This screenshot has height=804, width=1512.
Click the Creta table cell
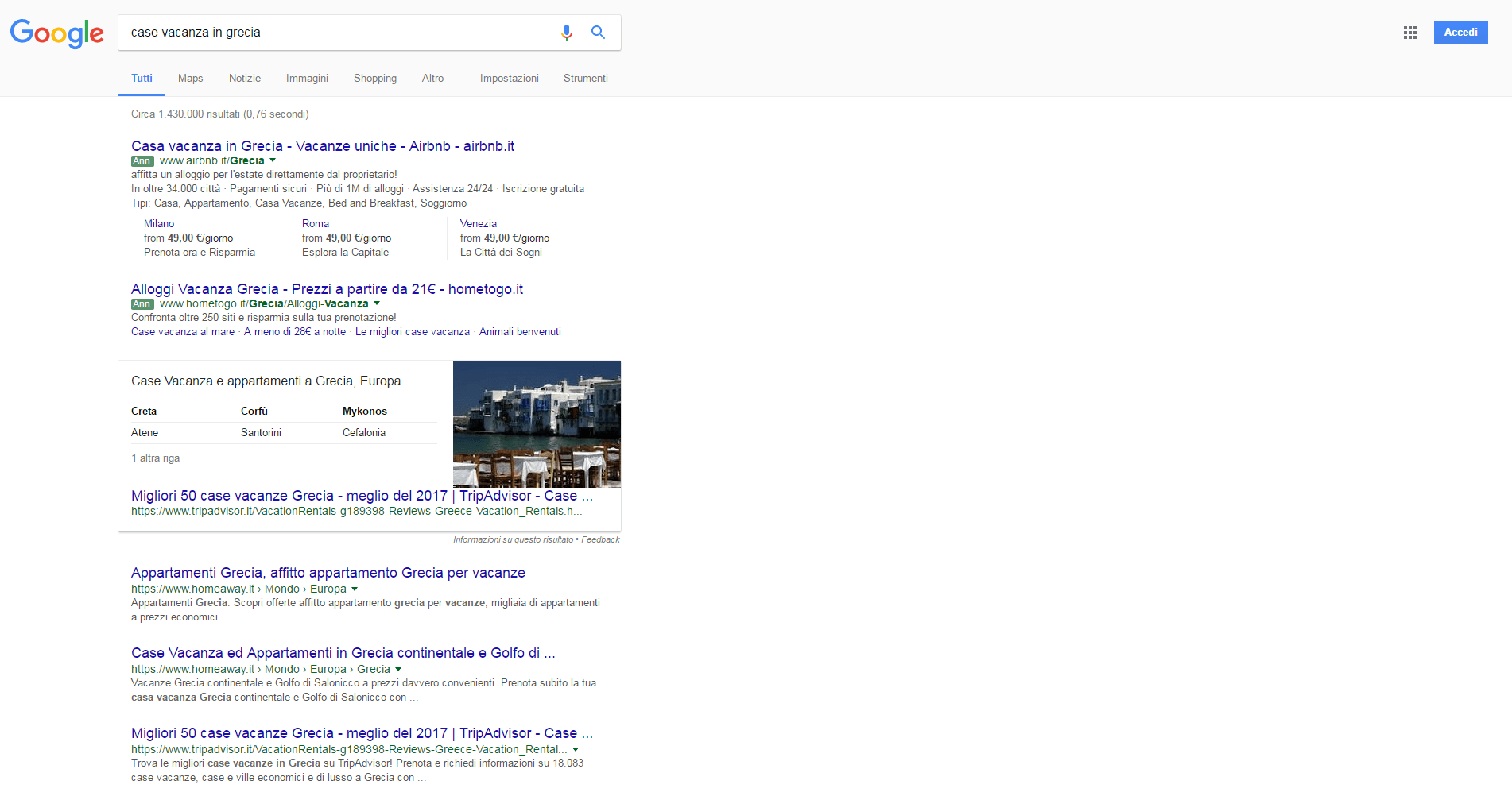pyautogui.click(x=144, y=412)
